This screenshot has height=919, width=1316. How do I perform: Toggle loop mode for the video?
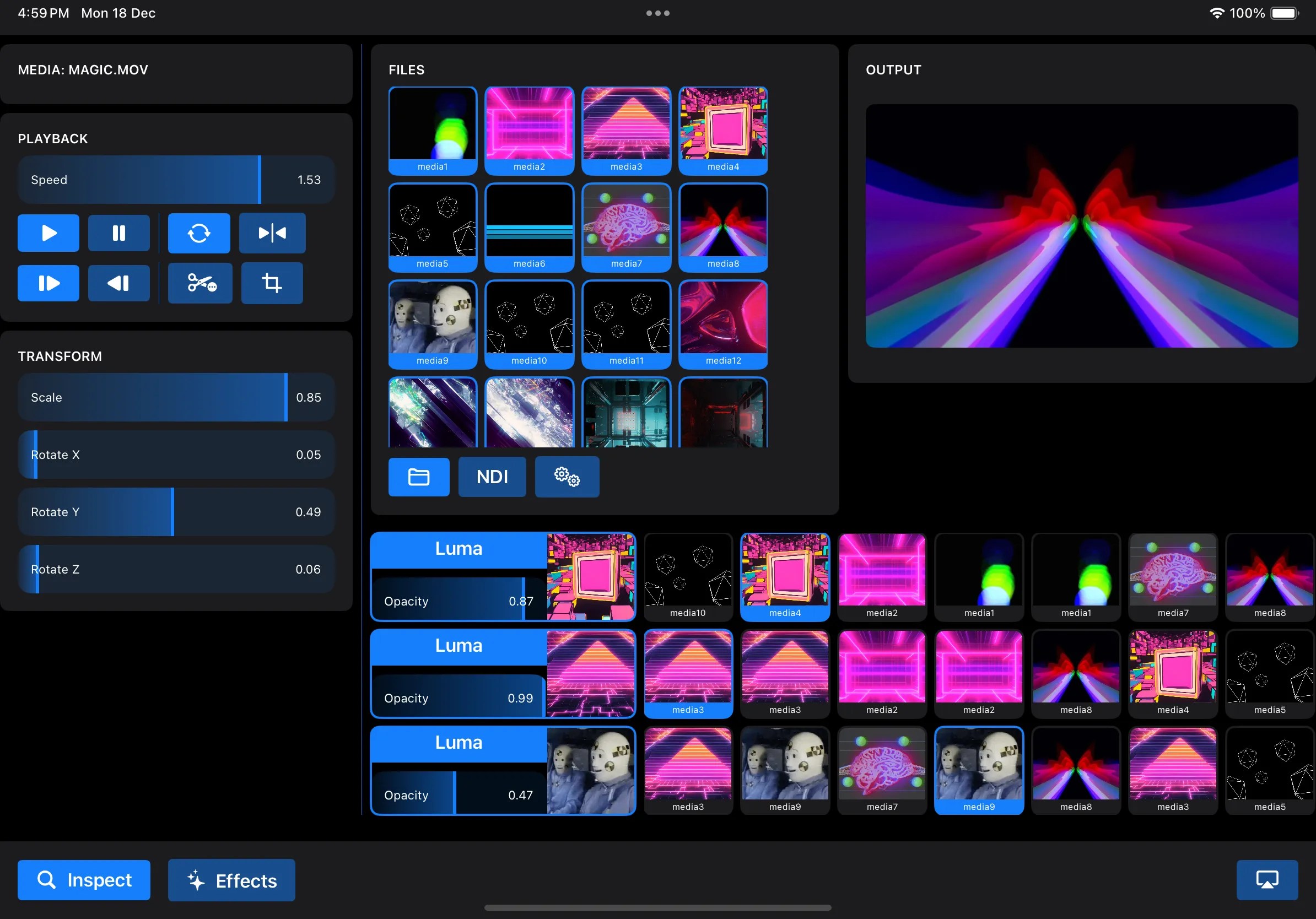point(198,233)
